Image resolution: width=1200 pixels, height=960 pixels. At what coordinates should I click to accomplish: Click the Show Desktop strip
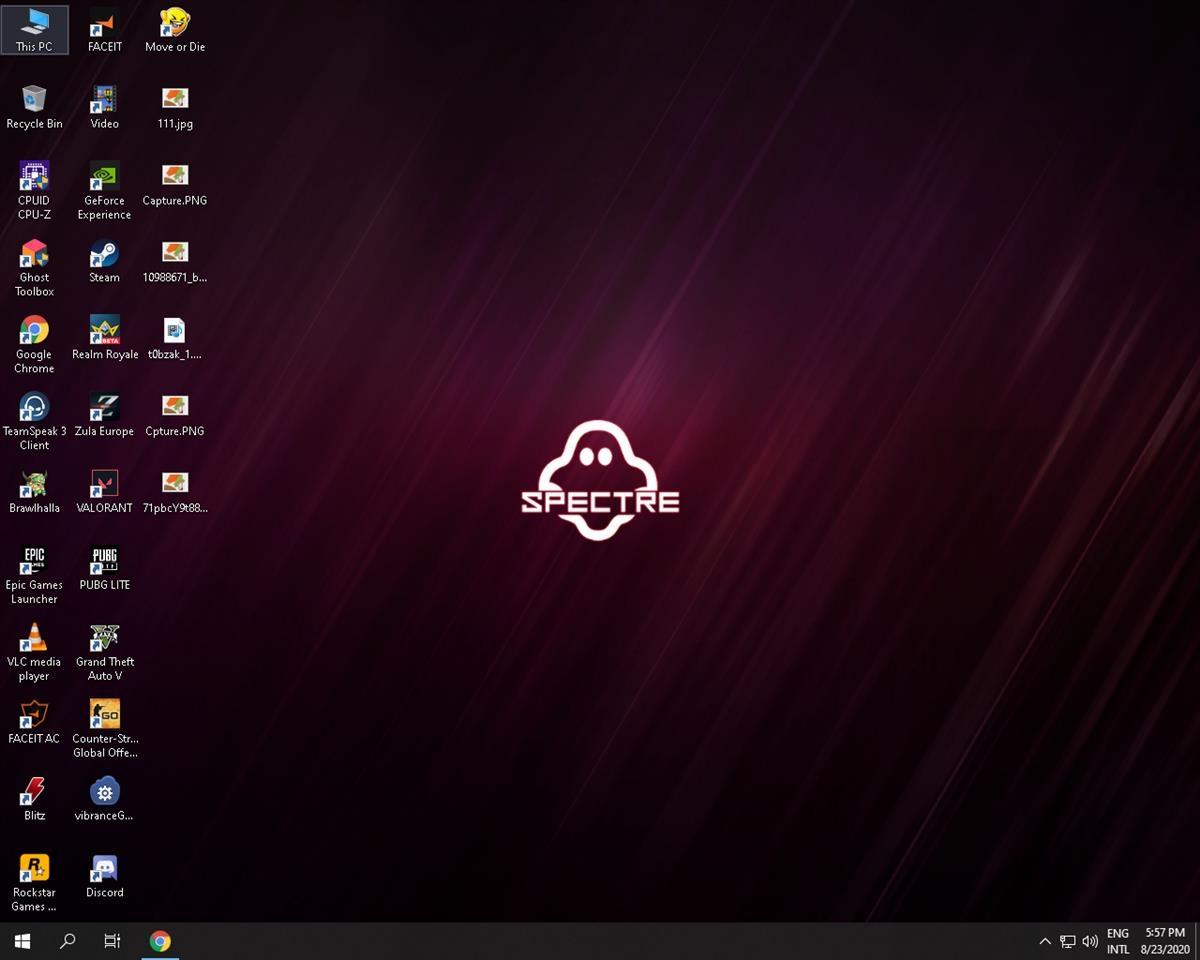click(1197, 941)
